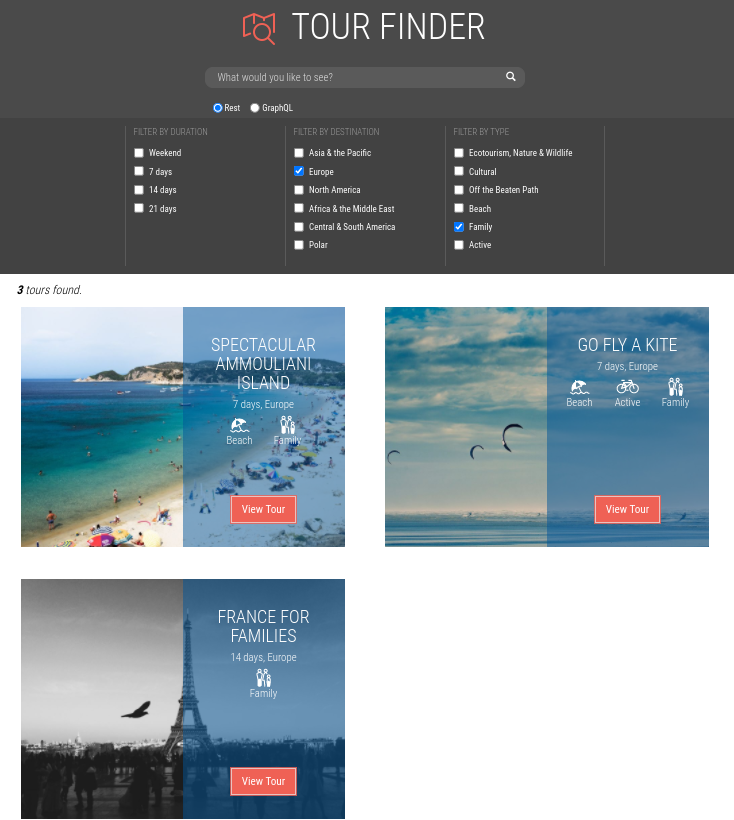
Task: Open the Eiffel Tower photo thumbnail
Action: click(x=102, y=699)
